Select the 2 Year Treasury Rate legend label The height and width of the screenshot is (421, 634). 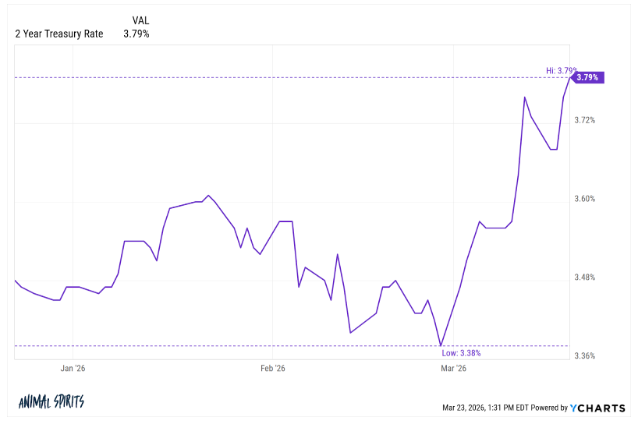coord(59,33)
